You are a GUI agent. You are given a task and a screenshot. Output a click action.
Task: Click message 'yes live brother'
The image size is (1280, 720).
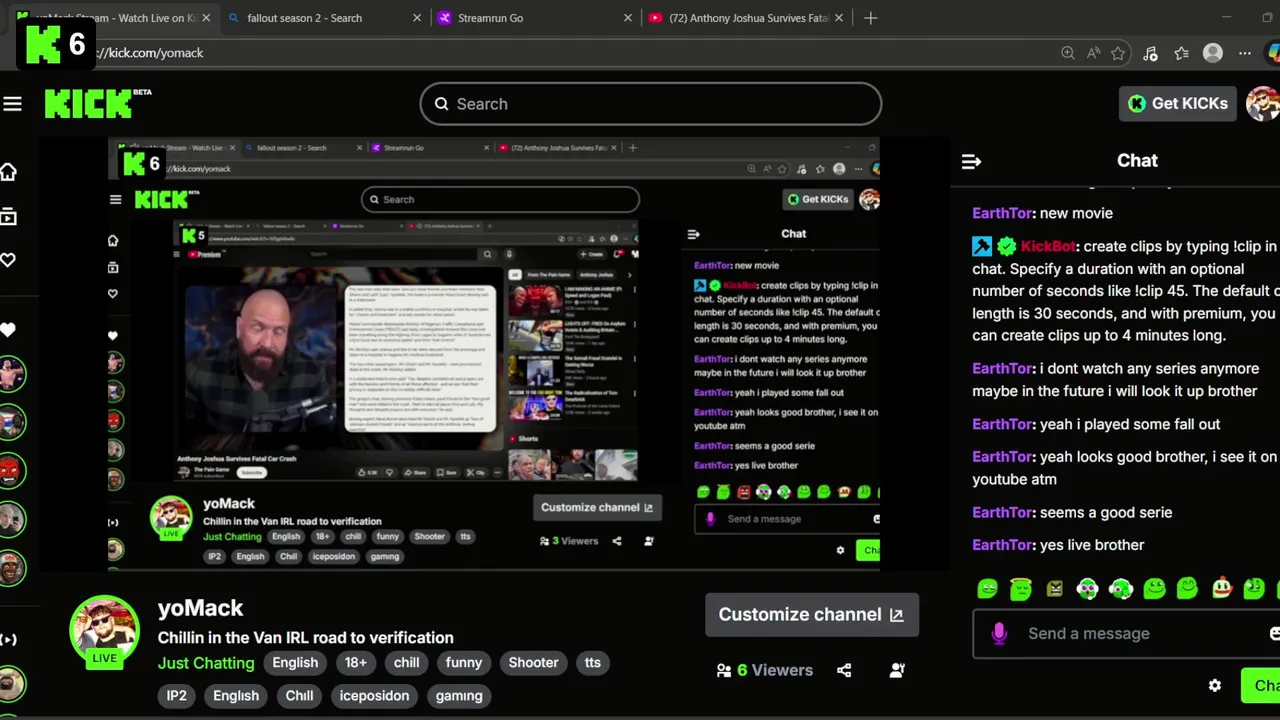(x=1092, y=545)
